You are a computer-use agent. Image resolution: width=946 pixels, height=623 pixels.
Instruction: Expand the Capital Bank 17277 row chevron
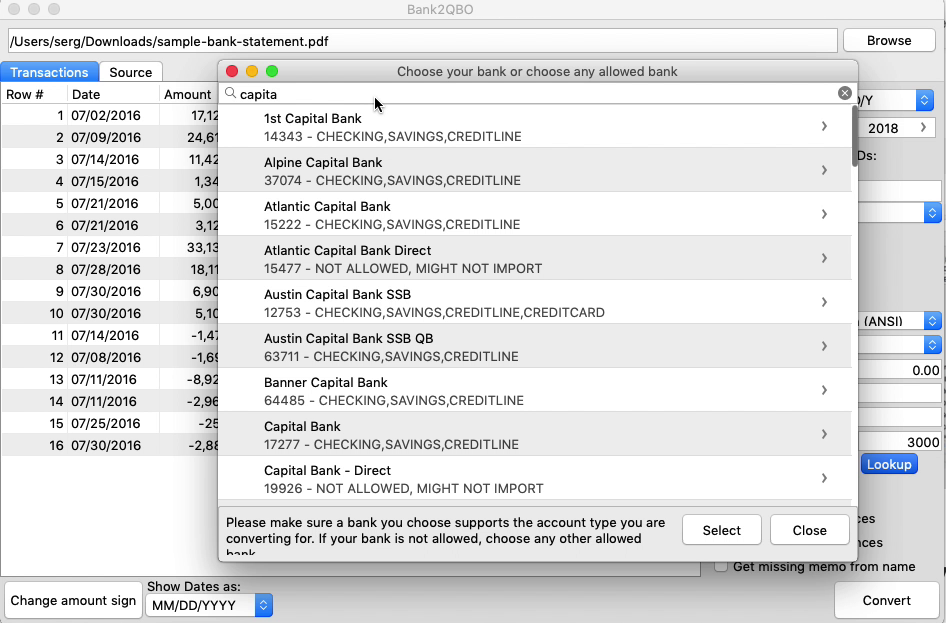824,434
